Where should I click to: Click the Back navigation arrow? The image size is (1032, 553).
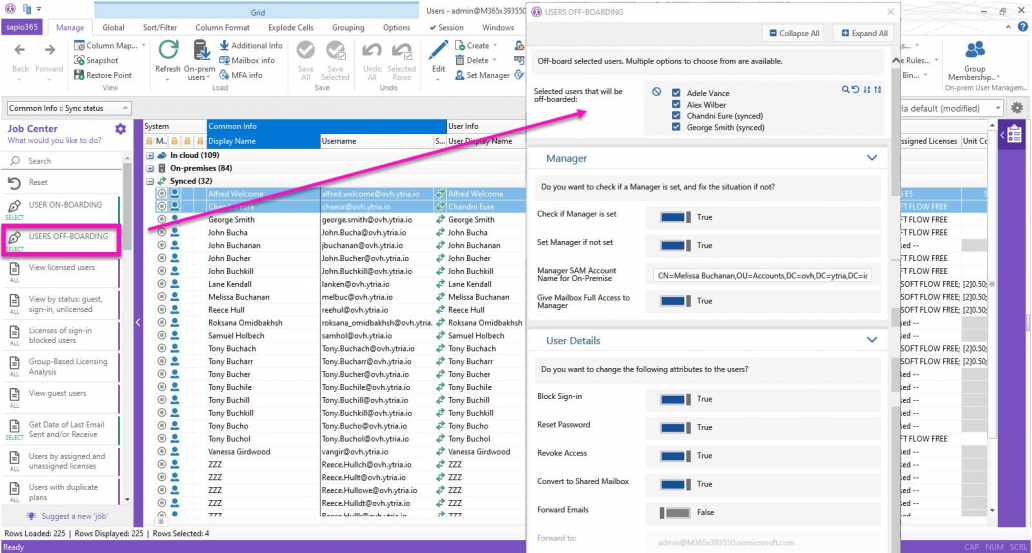click(20, 50)
